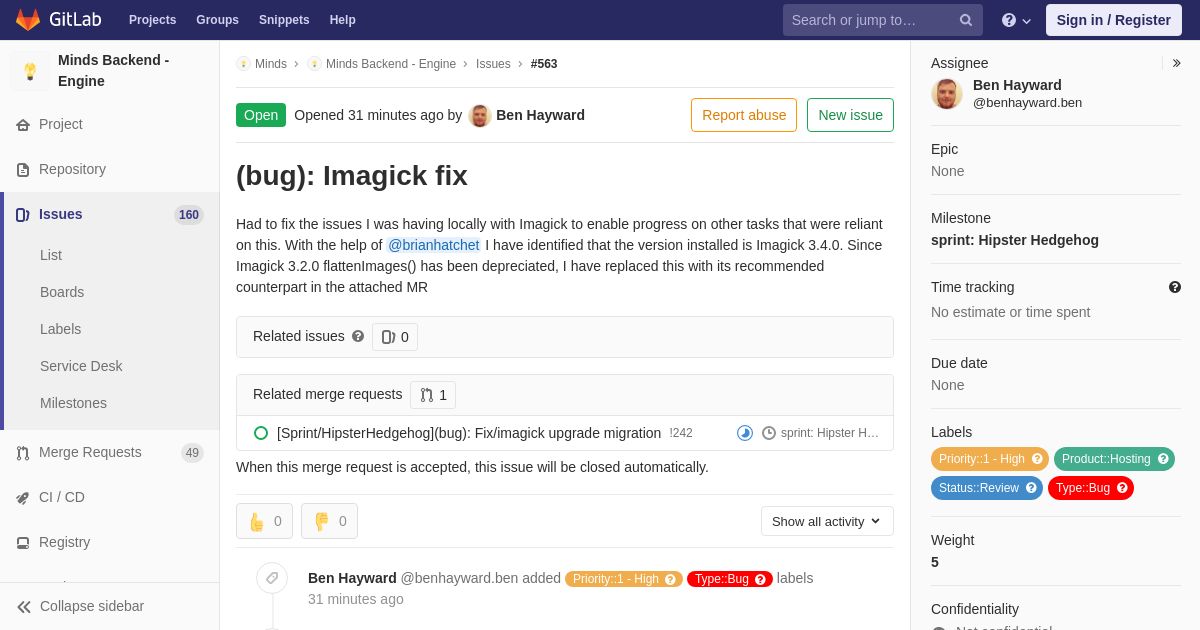Collapse the right sidebar with double arrow
Screen dimensions: 1200x630
click(1176, 63)
